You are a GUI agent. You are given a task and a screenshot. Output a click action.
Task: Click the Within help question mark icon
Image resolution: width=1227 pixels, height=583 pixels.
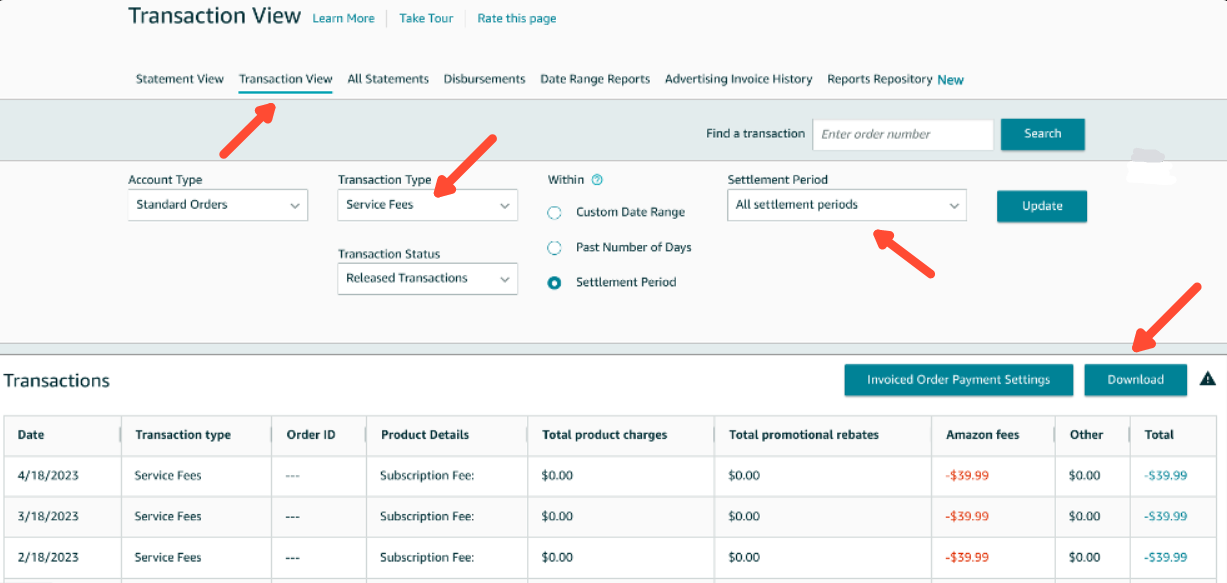tap(597, 180)
